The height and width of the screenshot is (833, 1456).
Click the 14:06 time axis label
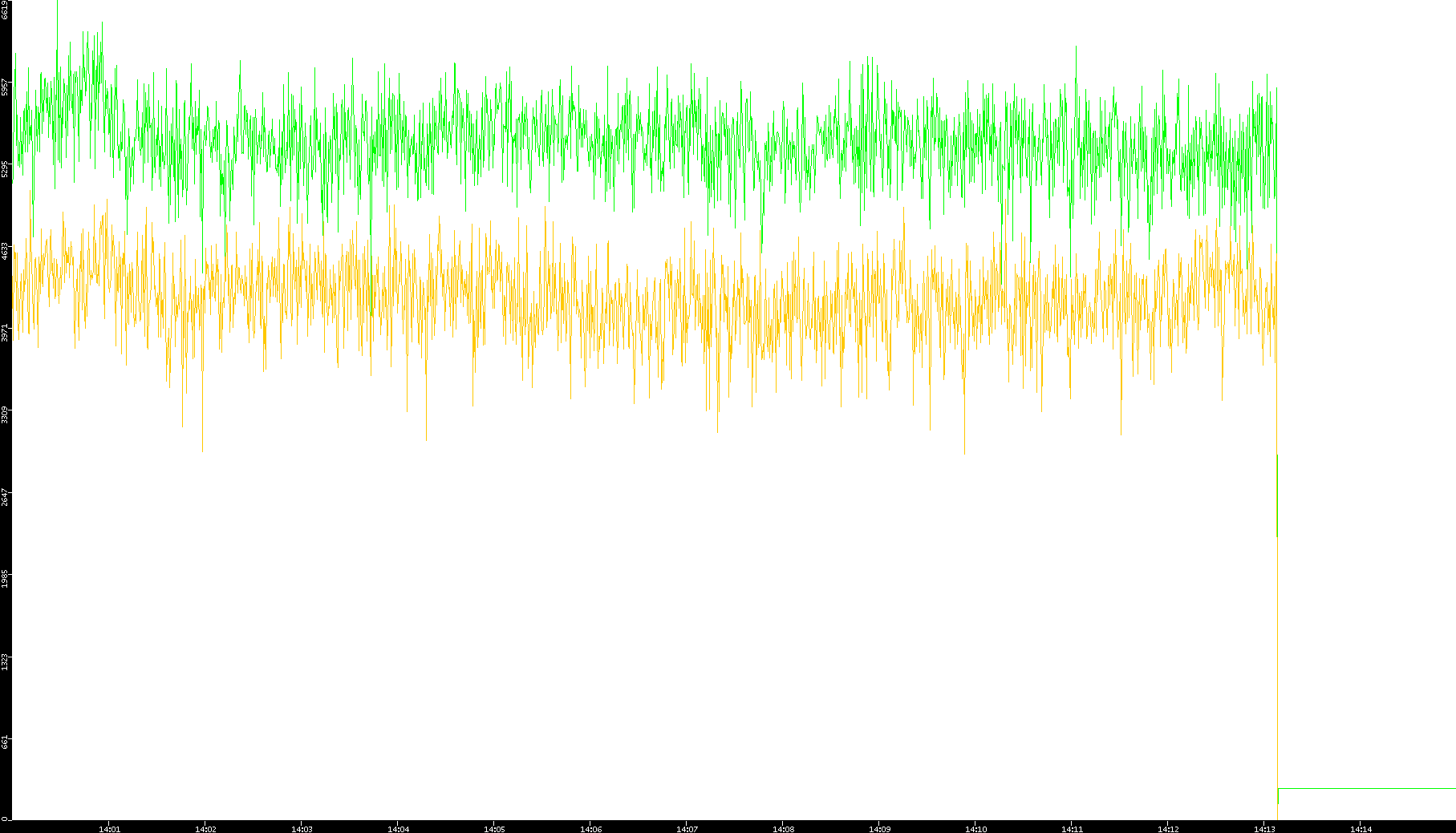click(x=590, y=829)
